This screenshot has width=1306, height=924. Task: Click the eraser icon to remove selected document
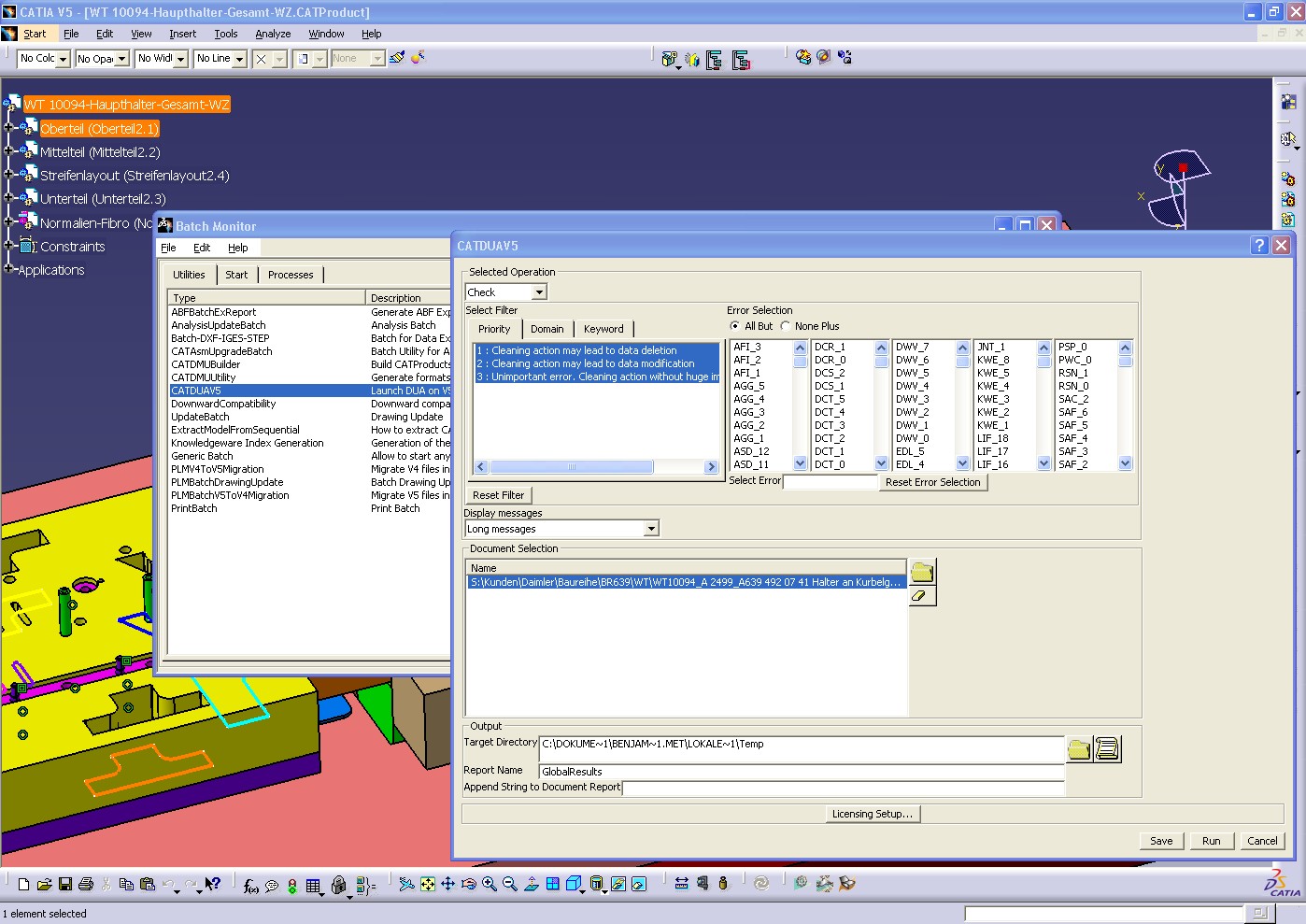922,595
